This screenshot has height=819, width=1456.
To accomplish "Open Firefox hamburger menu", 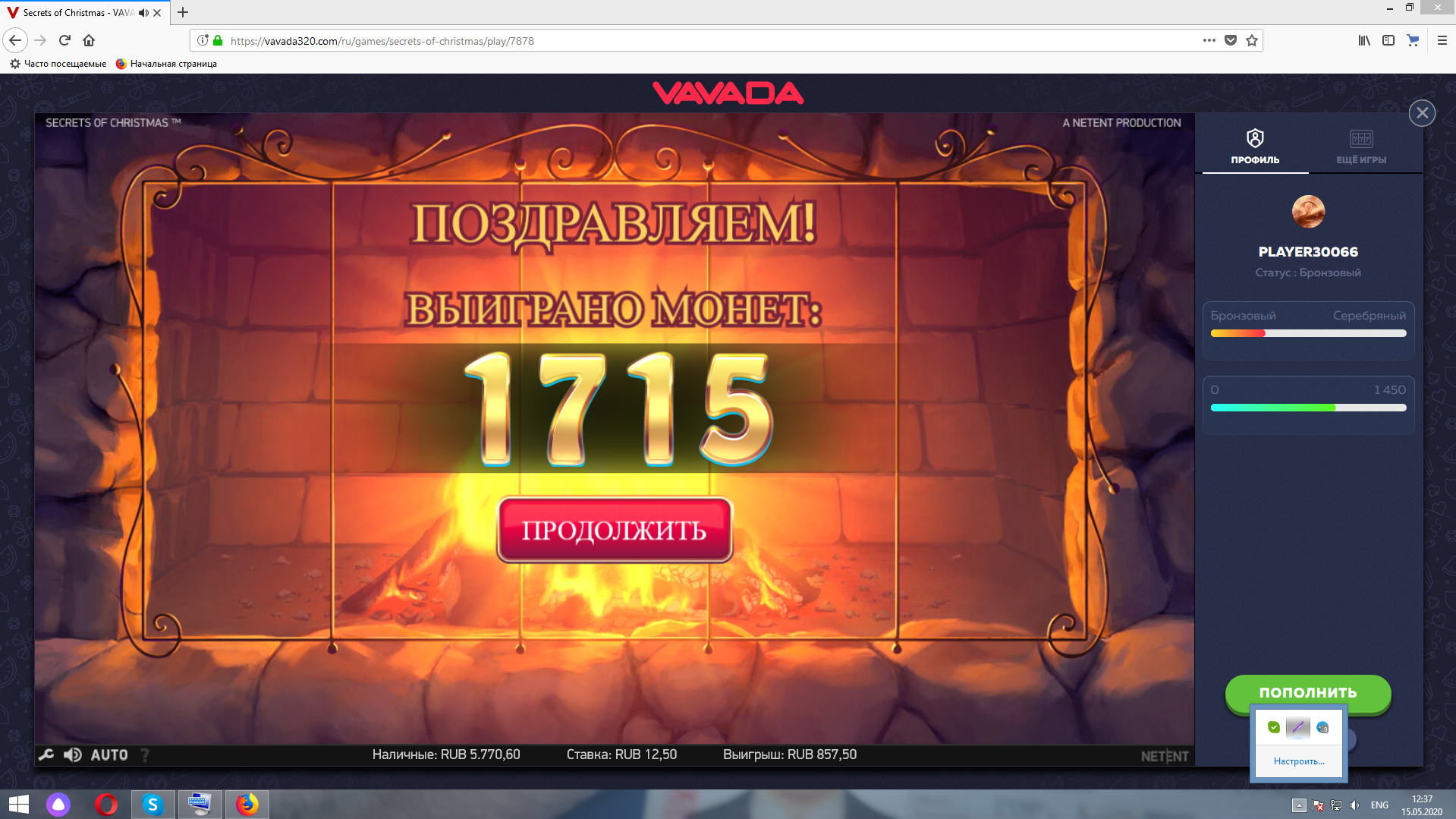I will (1442, 41).
